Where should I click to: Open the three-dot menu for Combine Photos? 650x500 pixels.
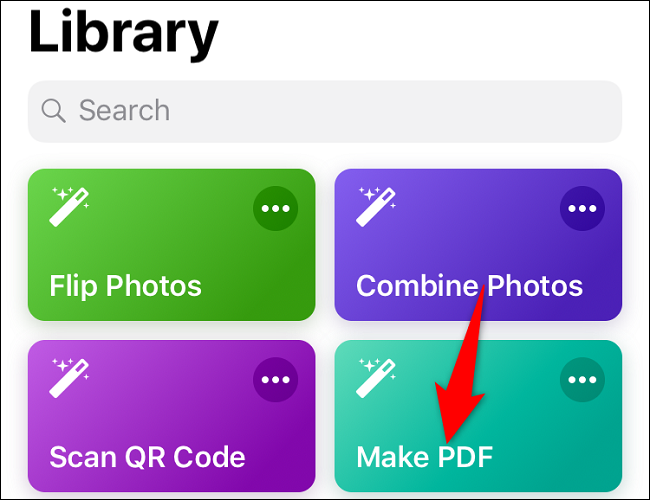pyautogui.click(x=582, y=209)
